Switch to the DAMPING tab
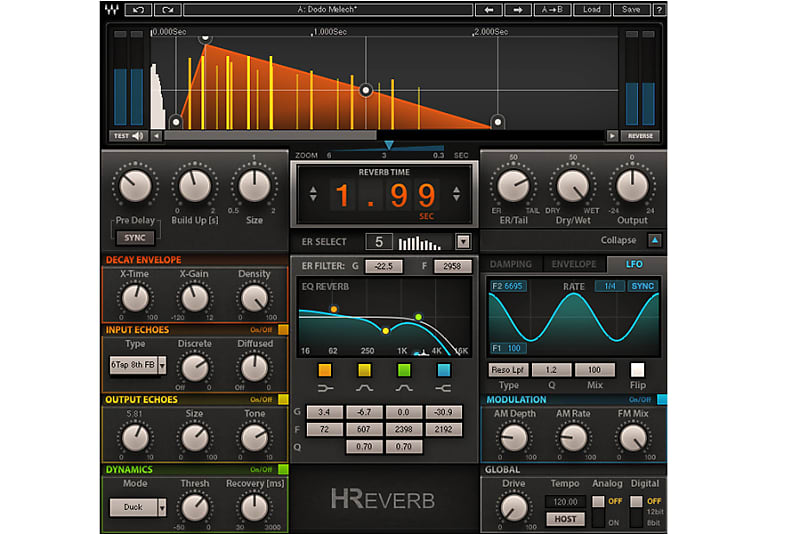The width and height of the screenshot is (800, 534). pyautogui.click(x=511, y=264)
